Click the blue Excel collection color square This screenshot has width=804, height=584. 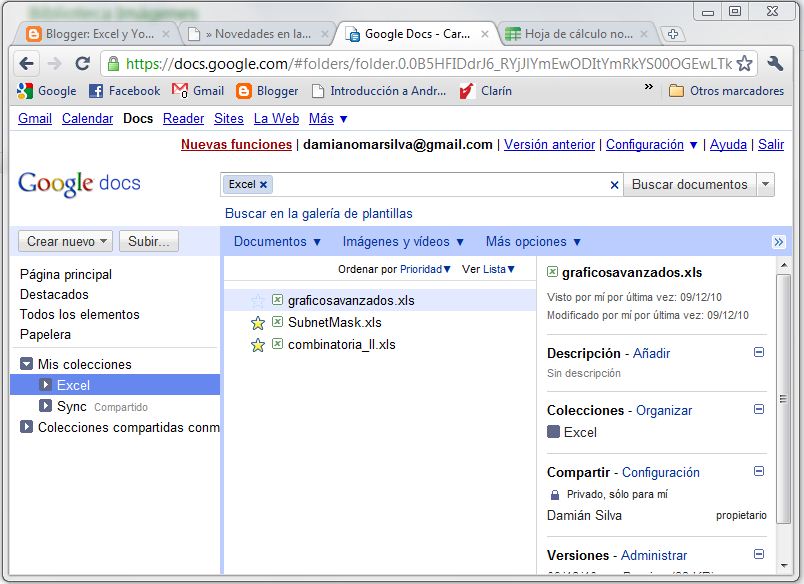(x=553, y=432)
